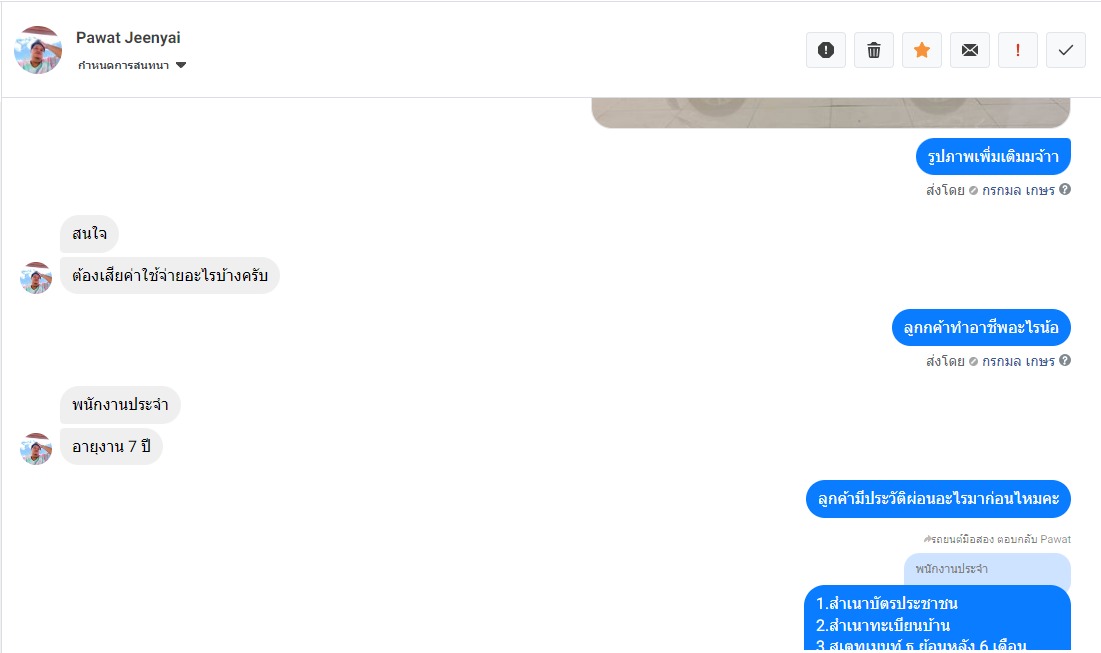Select the รูปภาพเพิ่มเติมจ้าา message bubble

point(993,157)
